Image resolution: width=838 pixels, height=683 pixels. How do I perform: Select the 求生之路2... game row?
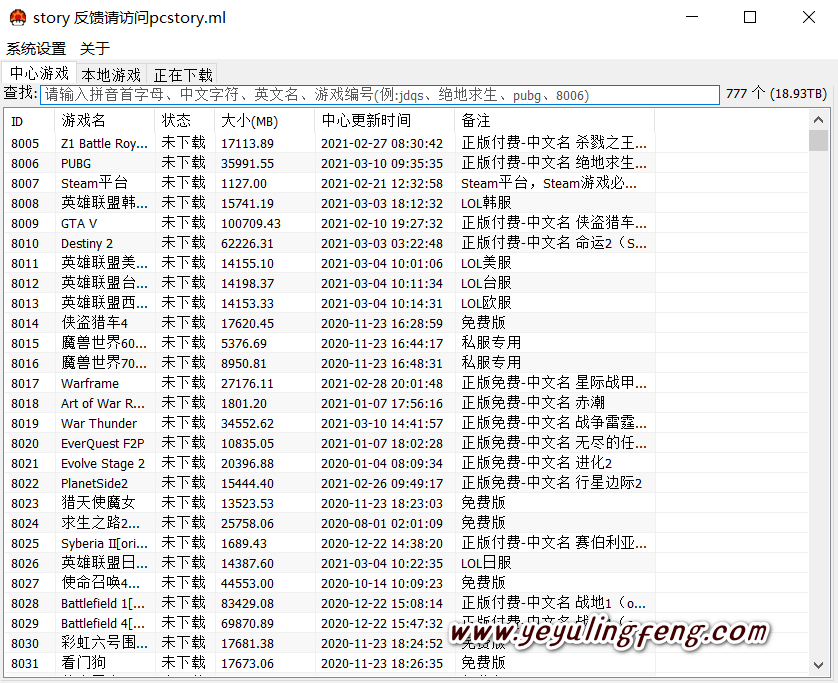[x=406, y=523]
